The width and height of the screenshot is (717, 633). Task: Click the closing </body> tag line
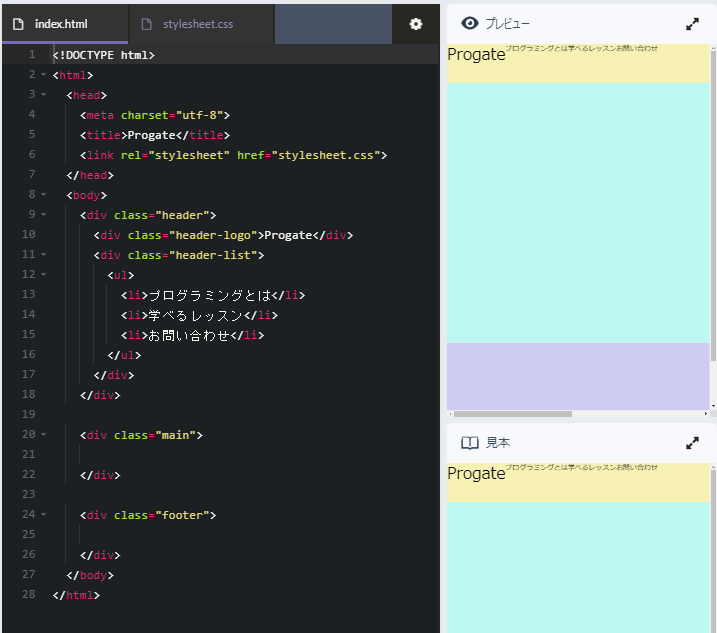pos(90,575)
